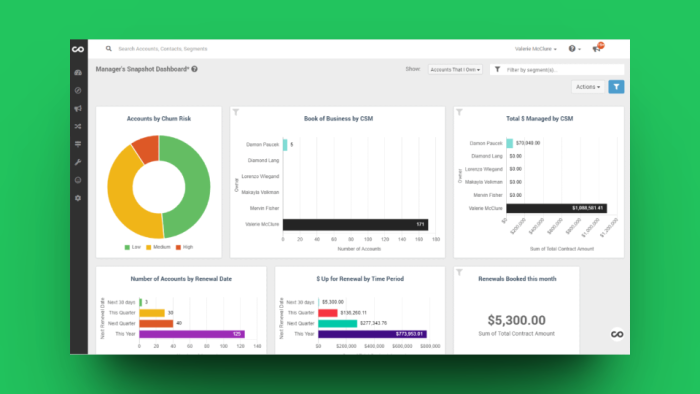The height and width of the screenshot is (394, 700).
Task: Click the blue filter button
Action: coord(616,87)
